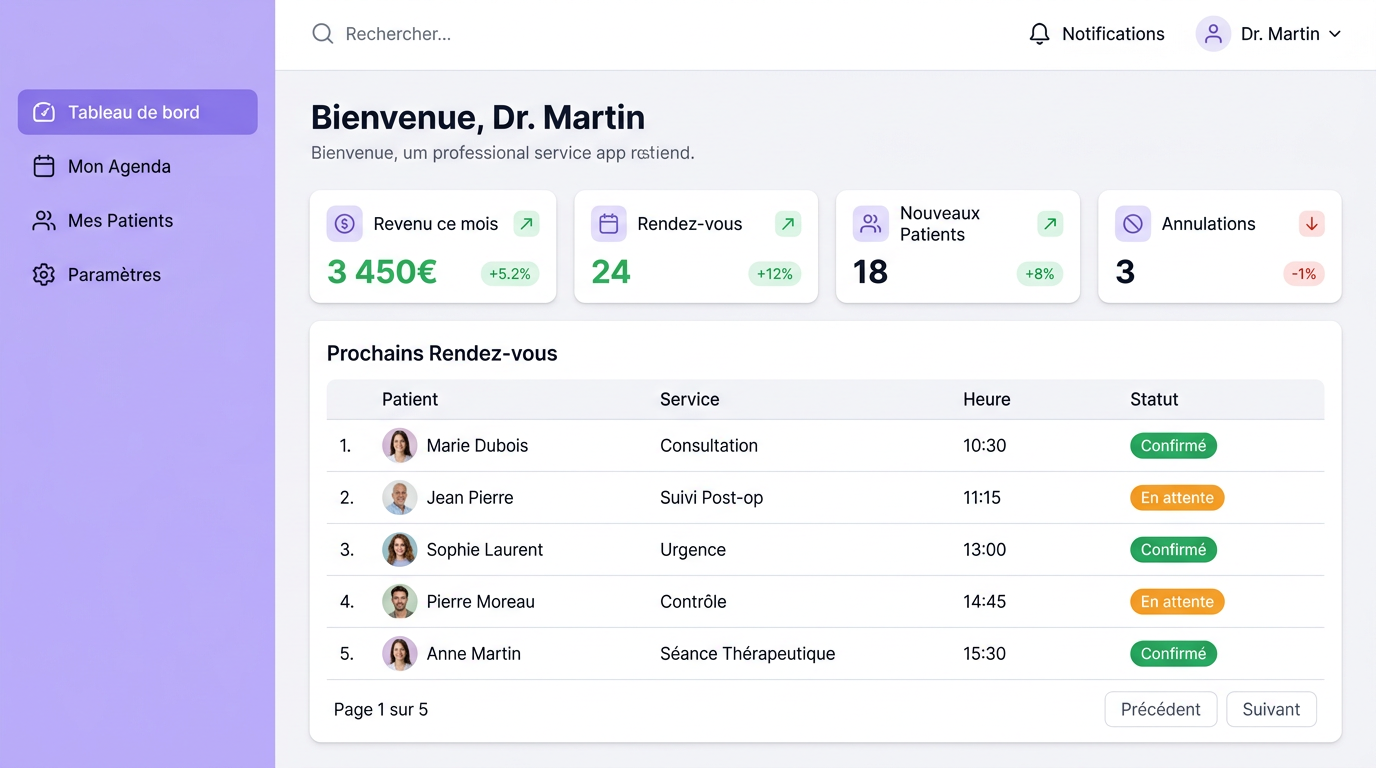
Task: Click the trend arrow on Revenu ce mois
Action: click(x=527, y=224)
